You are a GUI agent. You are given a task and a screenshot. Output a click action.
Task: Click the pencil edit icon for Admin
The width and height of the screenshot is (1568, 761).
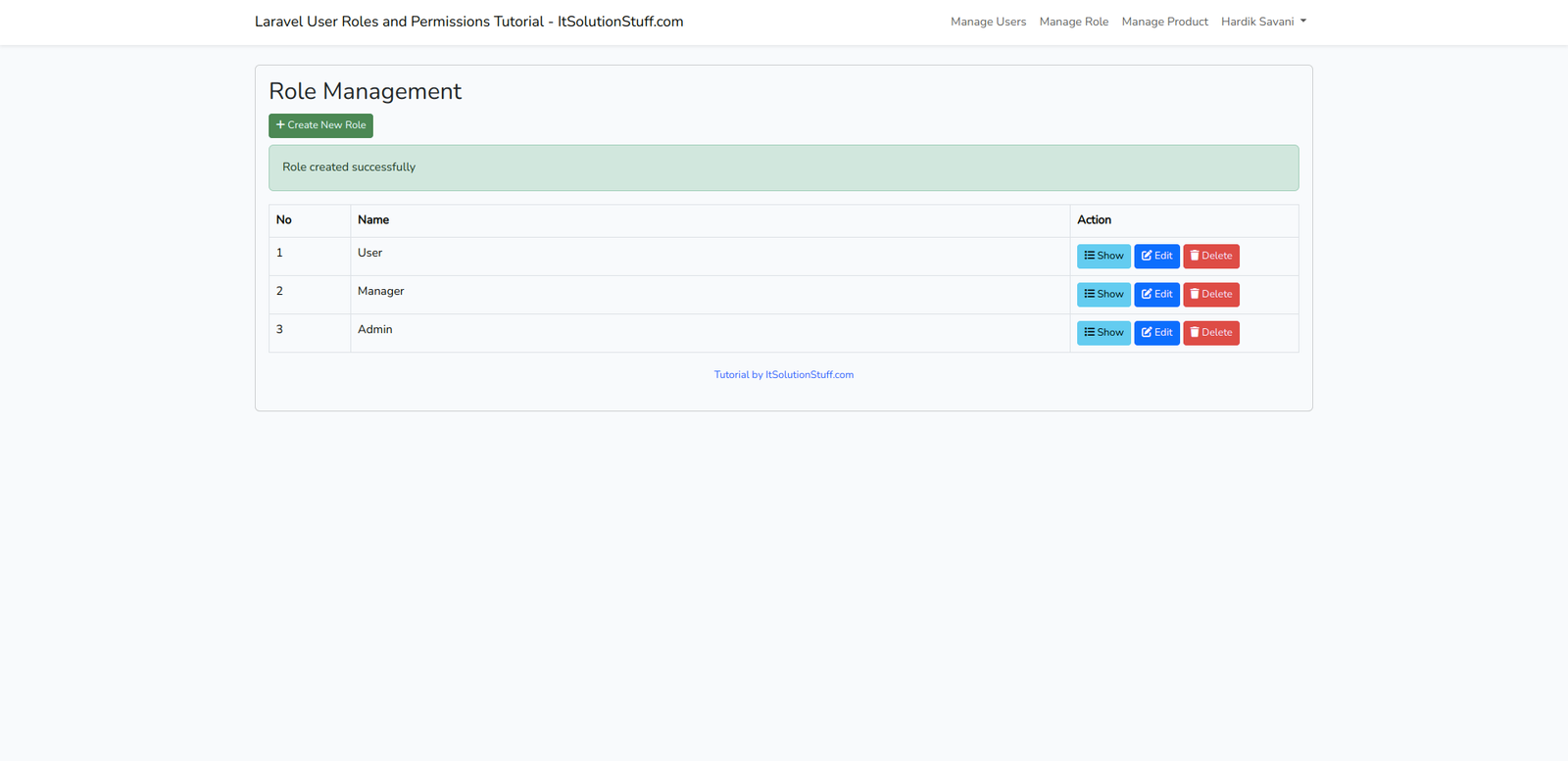[1147, 332]
